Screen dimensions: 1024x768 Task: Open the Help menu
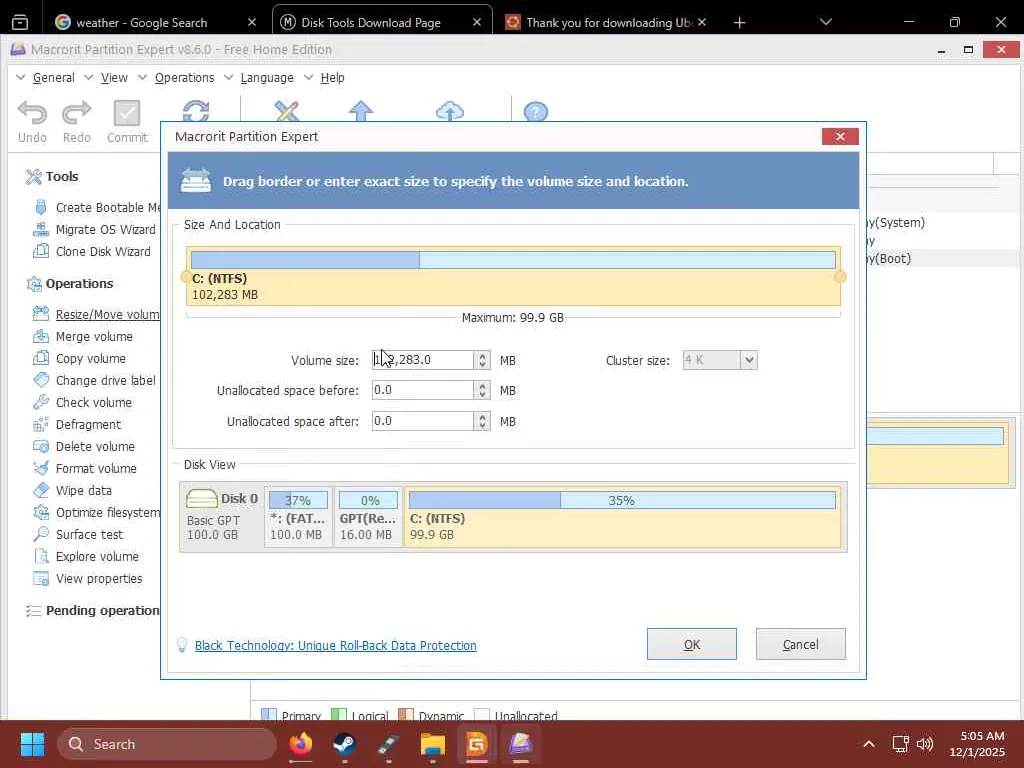332,78
